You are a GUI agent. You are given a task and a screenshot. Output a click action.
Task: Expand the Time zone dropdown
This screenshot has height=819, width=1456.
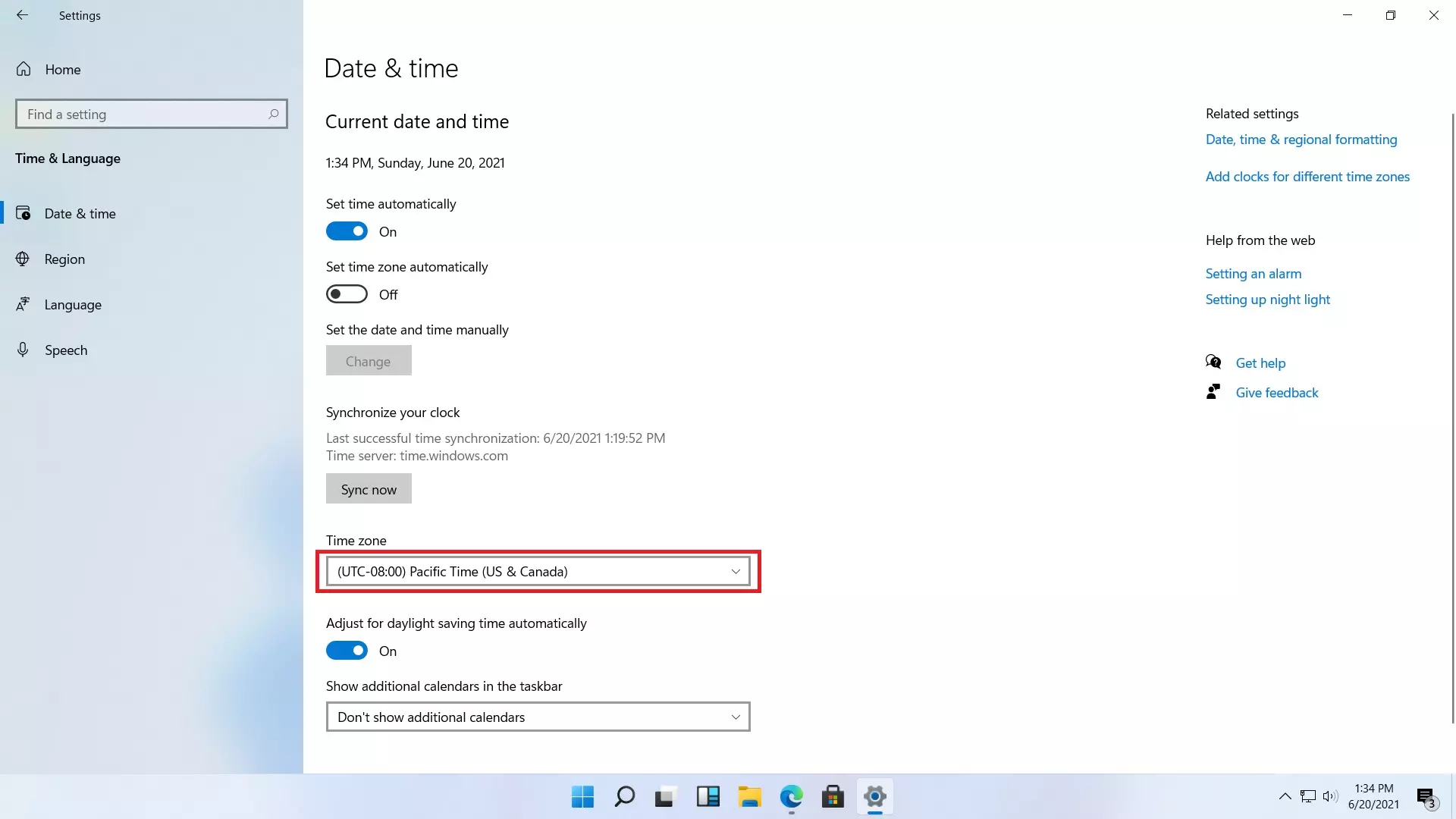(x=538, y=572)
